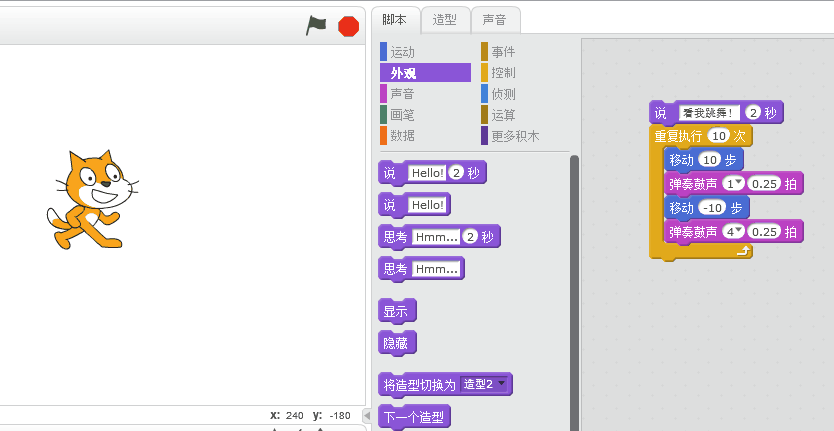
Task: Click the red stop sign button
Action: click(x=348, y=26)
